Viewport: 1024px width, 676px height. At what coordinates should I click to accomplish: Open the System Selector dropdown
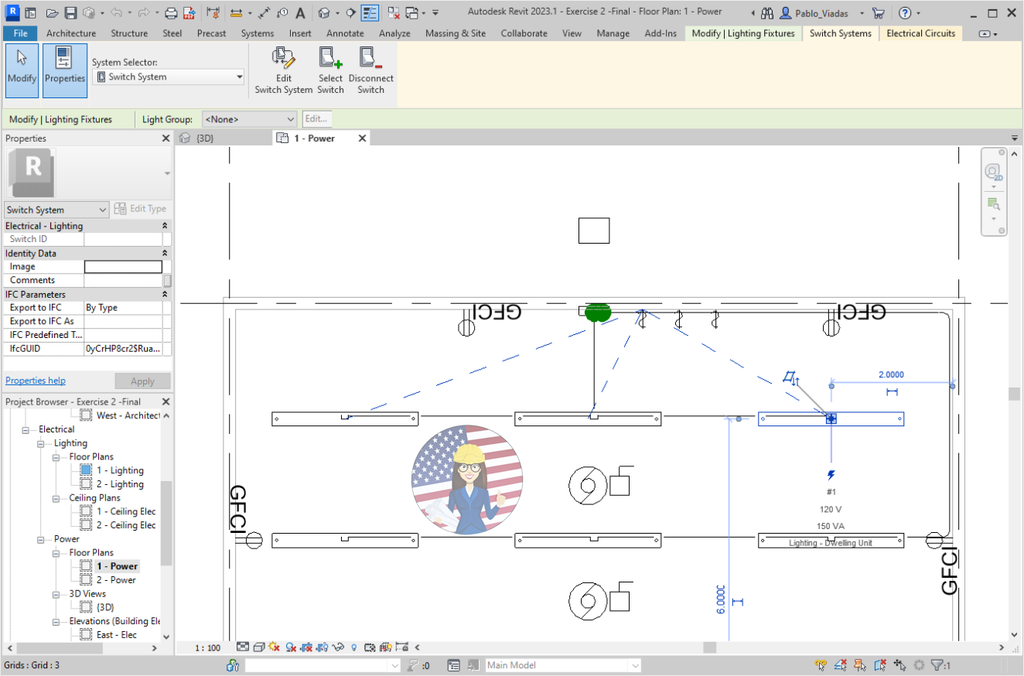click(x=169, y=76)
